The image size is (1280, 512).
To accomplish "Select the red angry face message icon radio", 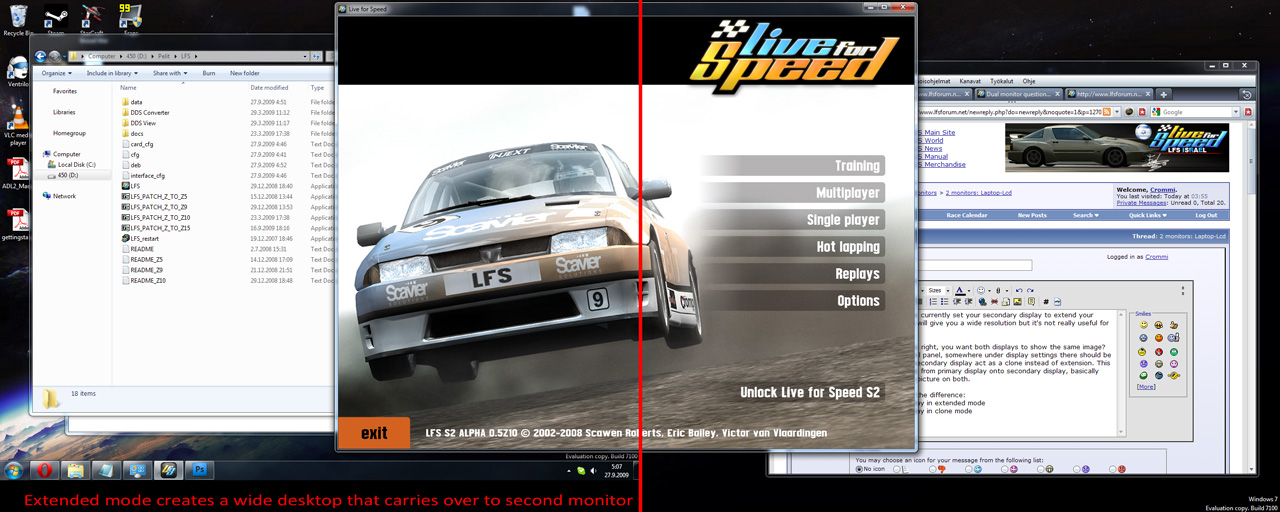I will click(1112, 469).
